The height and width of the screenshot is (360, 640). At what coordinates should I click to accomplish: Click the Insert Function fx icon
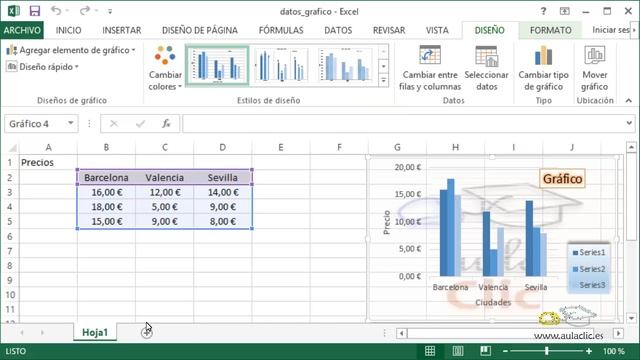point(166,124)
